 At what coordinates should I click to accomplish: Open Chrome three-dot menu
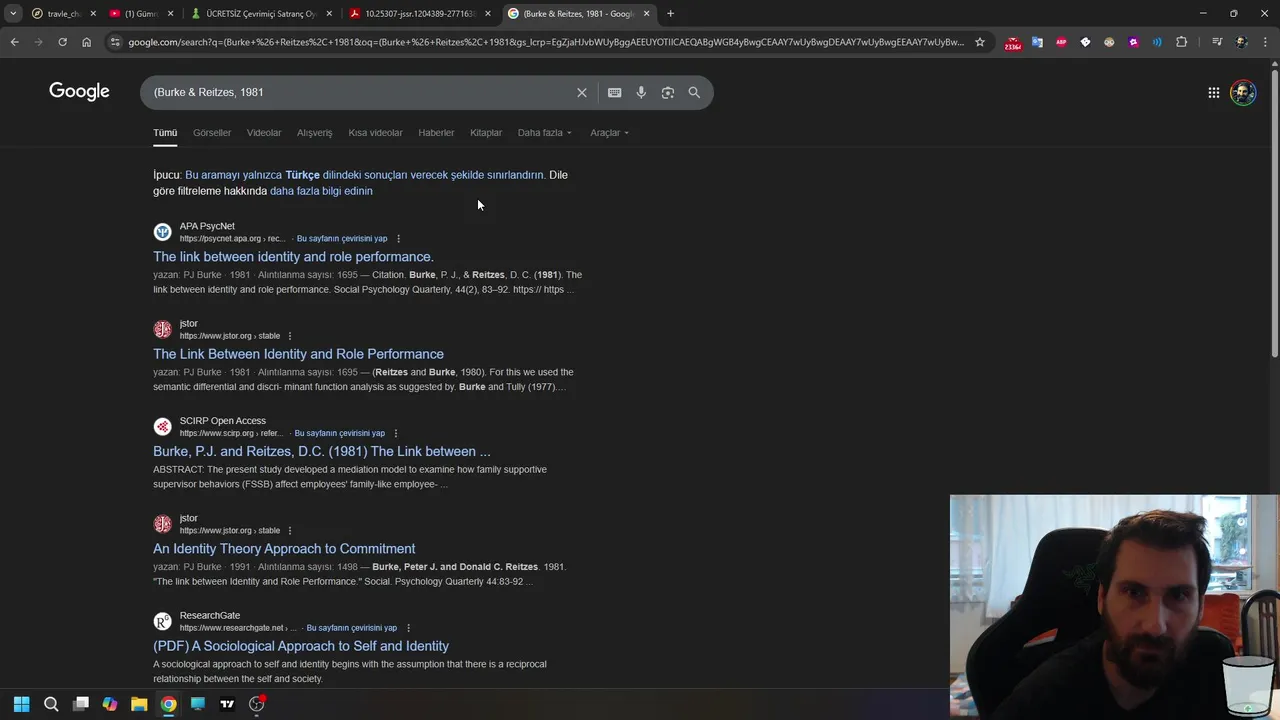[1265, 42]
